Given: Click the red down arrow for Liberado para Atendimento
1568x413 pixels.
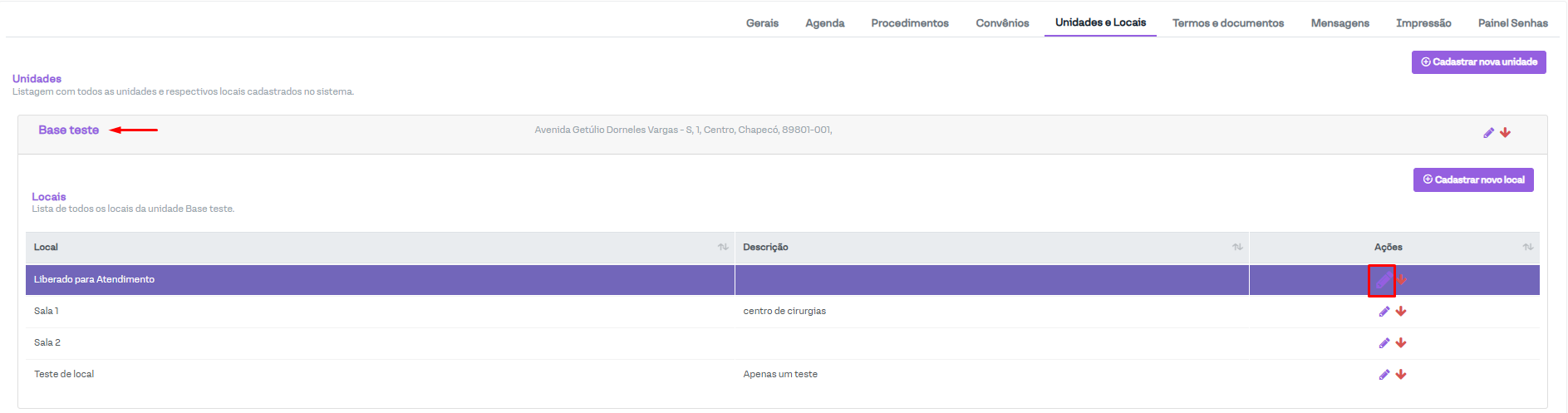Looking at the screenshot, I should [1402, 280].
